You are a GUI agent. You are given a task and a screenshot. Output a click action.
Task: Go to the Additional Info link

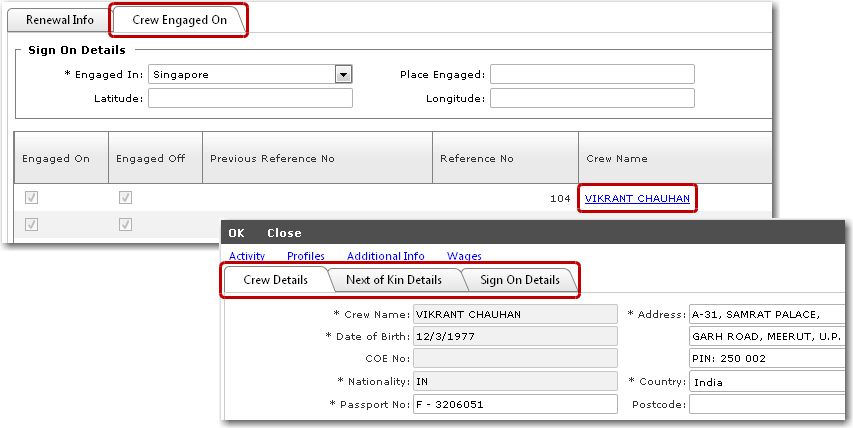[x=386, y=256]
